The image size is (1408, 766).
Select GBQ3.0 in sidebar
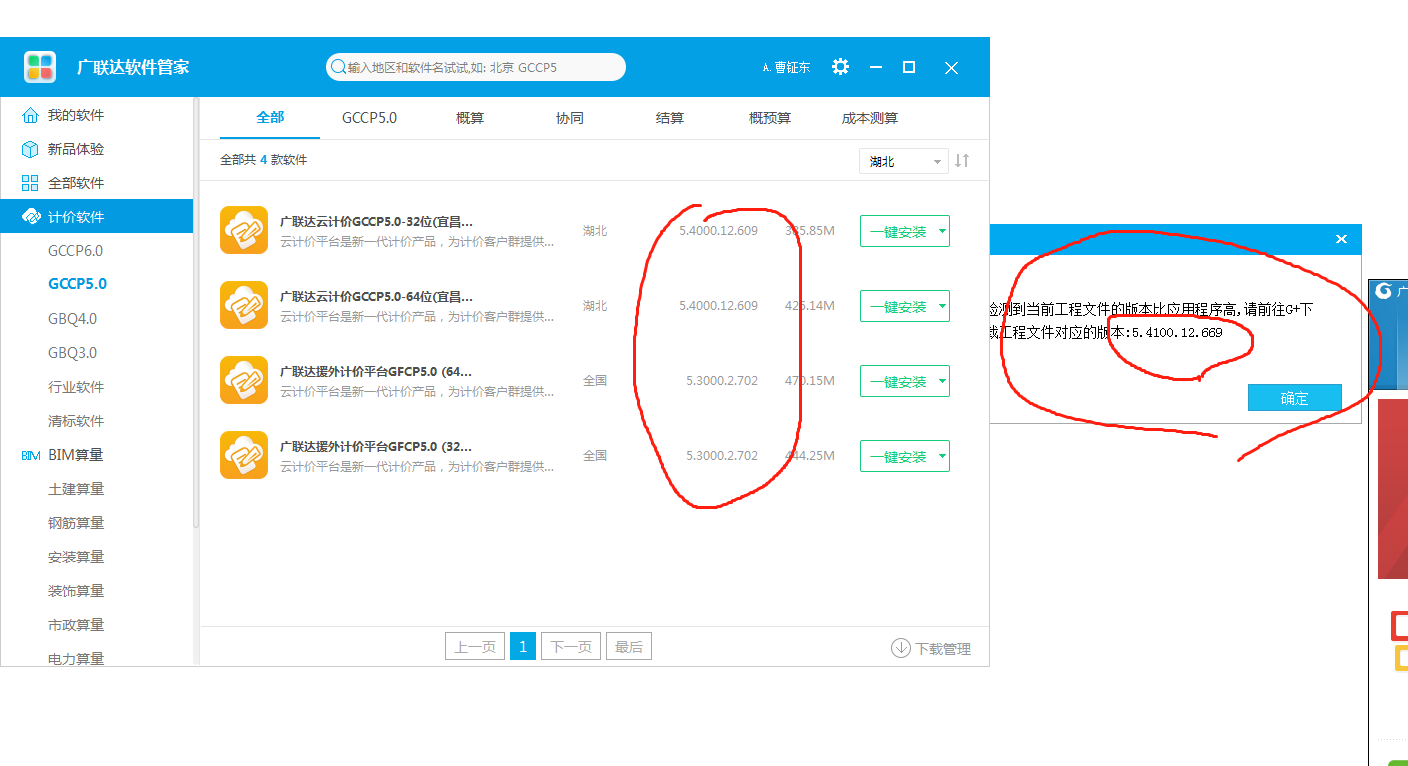coord(72,353)
